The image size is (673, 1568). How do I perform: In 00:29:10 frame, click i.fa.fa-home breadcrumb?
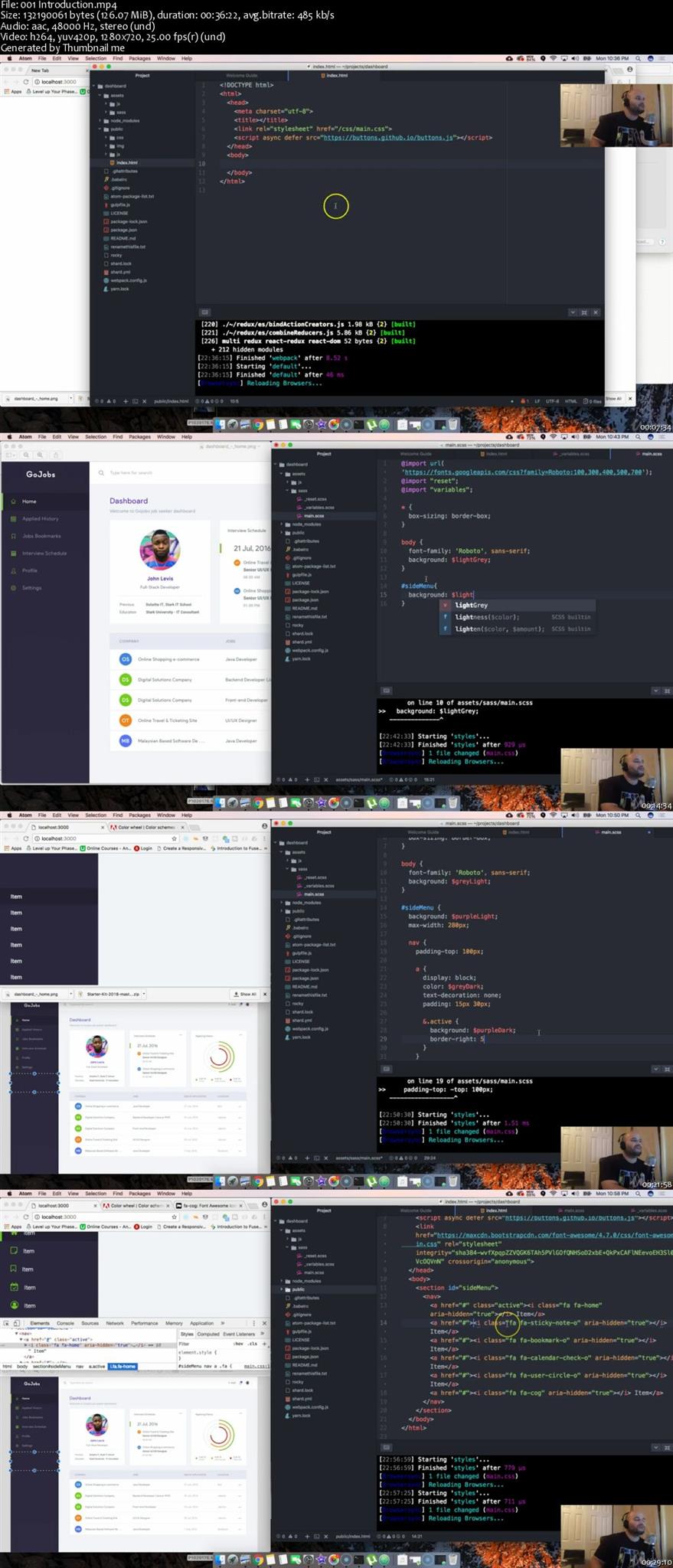pos(123,1366)
